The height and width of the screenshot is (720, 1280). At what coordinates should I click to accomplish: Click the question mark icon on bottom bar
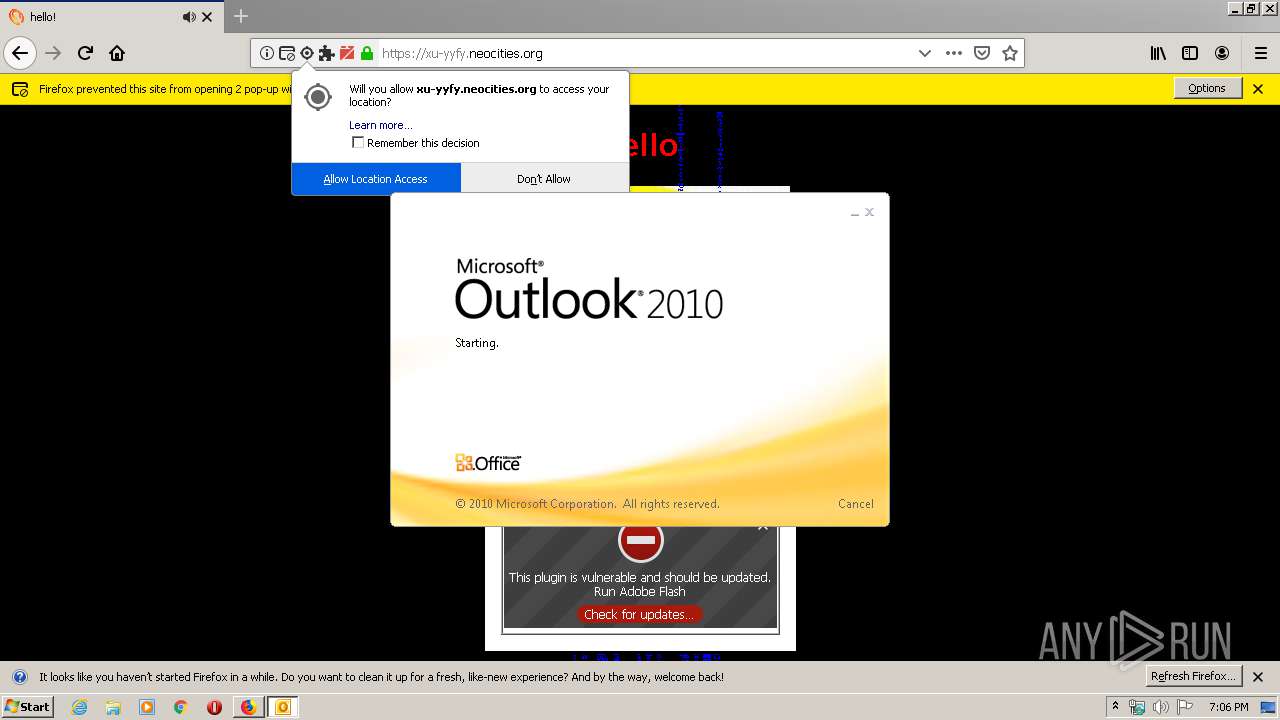coord(19,677)
